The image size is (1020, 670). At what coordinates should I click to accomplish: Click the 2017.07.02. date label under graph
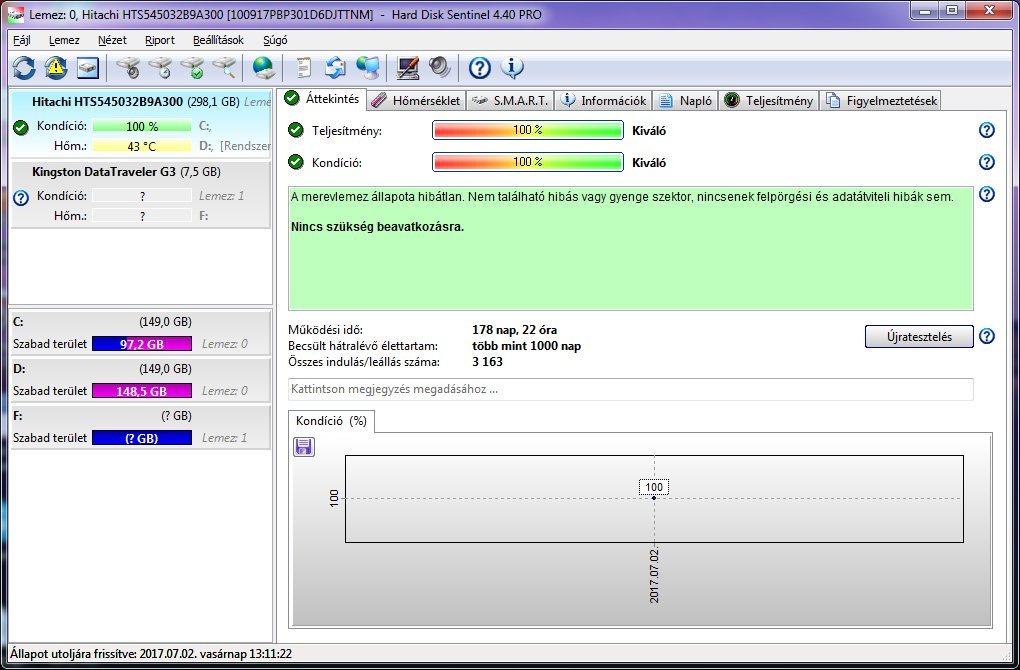pyautogui.click(x=654, y=575)
